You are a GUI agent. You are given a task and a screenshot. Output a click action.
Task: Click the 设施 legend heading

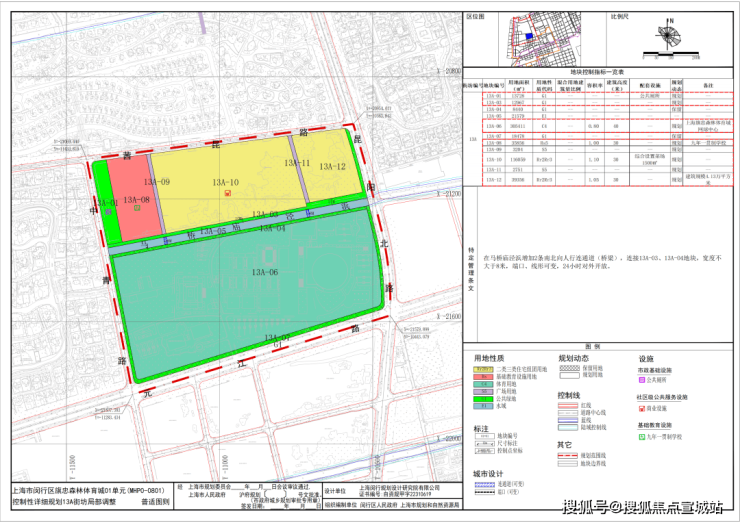point(646,359)
